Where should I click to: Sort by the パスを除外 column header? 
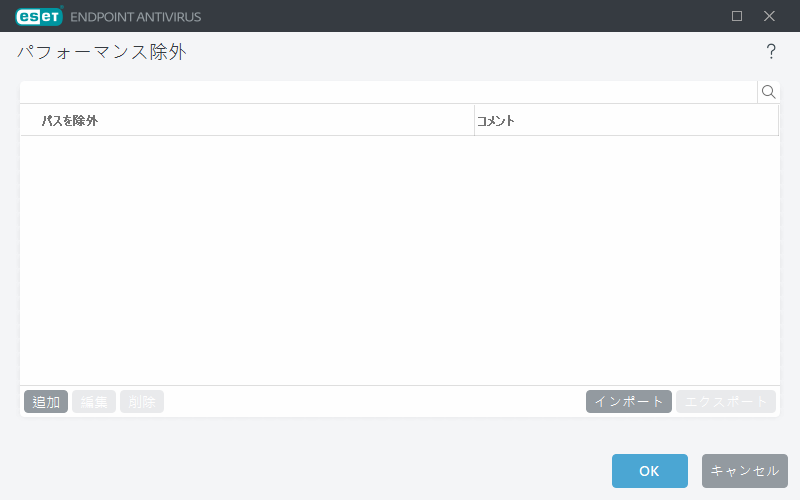[x=70, y=121]
